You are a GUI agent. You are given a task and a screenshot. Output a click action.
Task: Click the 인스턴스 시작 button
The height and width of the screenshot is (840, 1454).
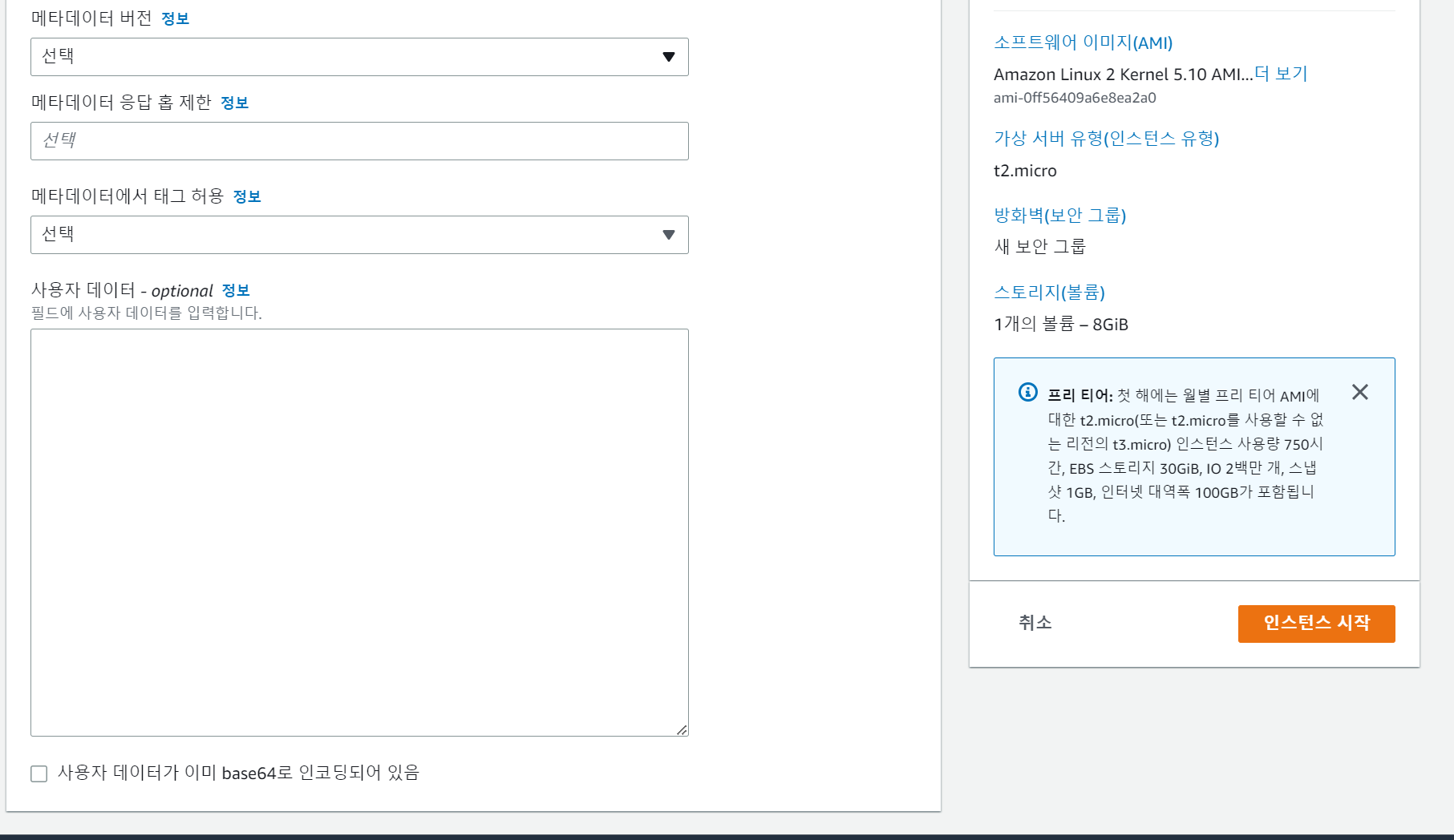point(1316,624)
